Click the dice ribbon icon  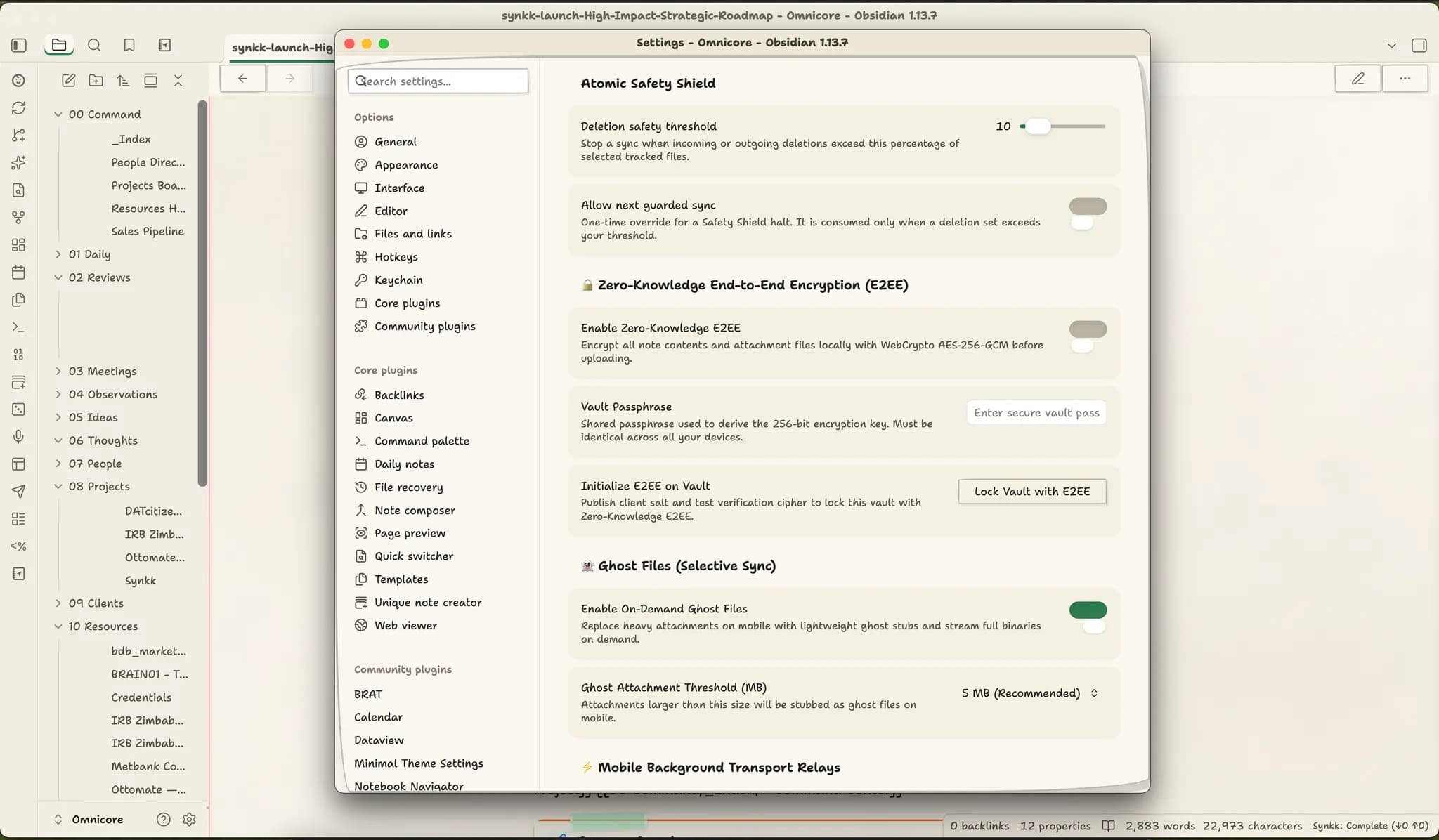coord(19,409)
